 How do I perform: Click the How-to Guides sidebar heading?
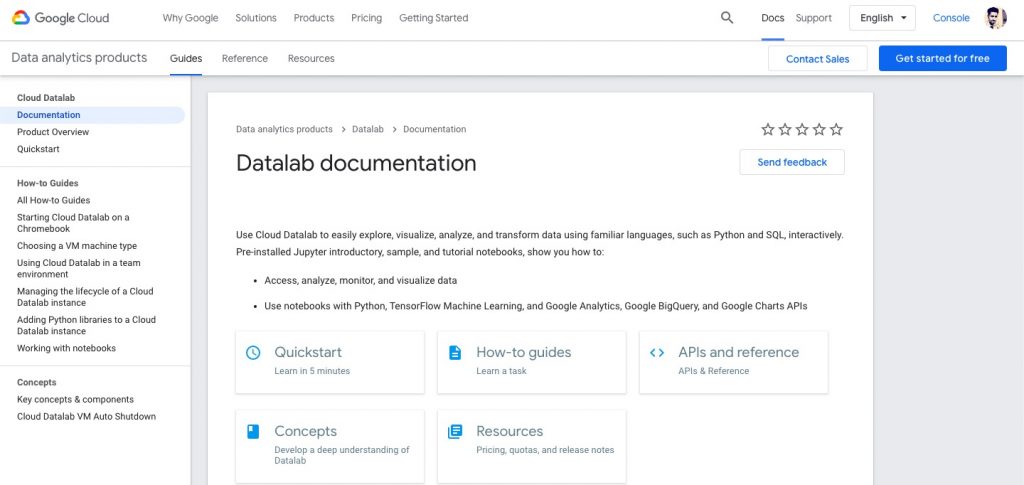click(x=48, y=183)
